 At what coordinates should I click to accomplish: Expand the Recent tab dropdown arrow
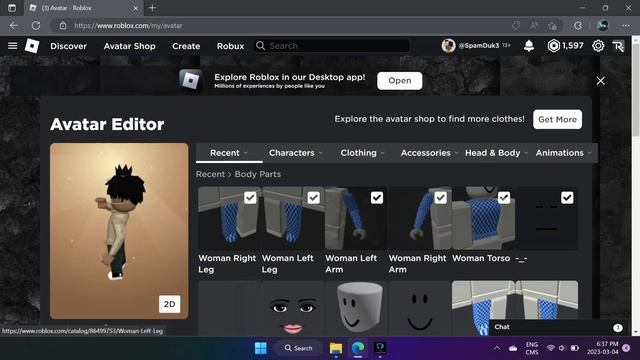[x=246, y=153]
